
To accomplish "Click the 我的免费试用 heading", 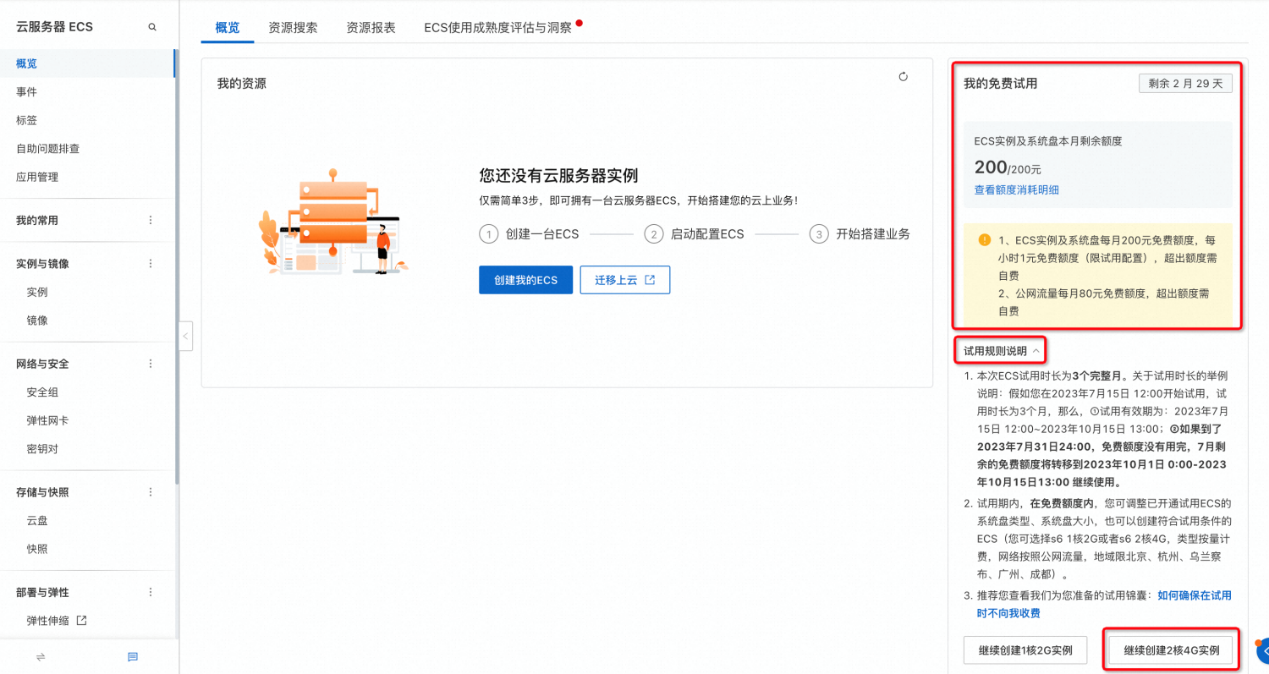I will 1000,84.
